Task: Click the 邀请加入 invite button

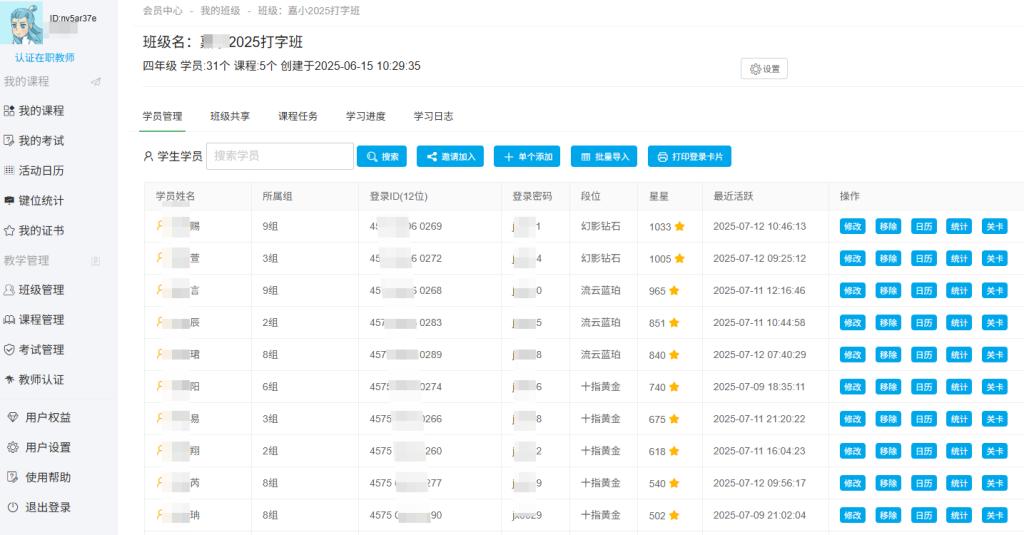Action: 451,157
